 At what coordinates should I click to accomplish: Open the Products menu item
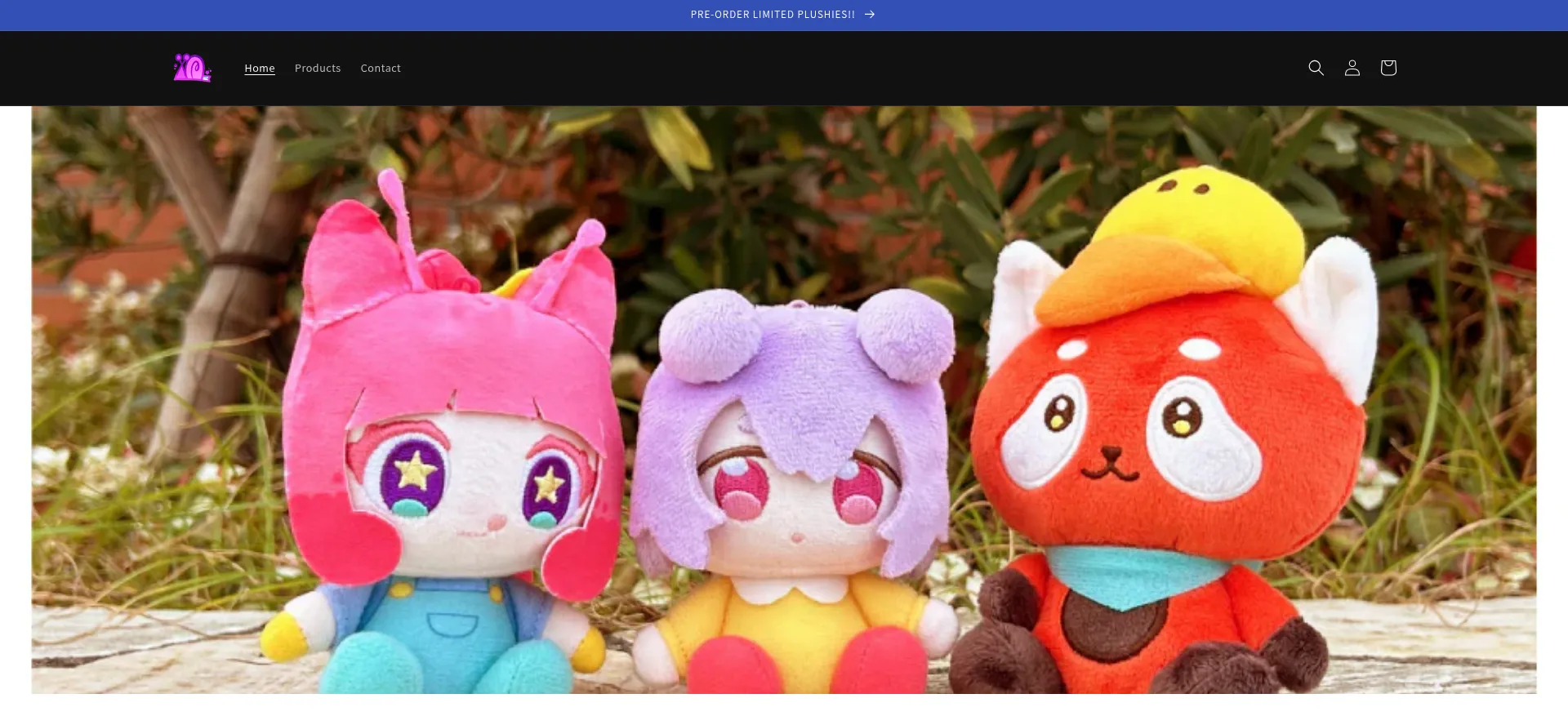[317, 69]
